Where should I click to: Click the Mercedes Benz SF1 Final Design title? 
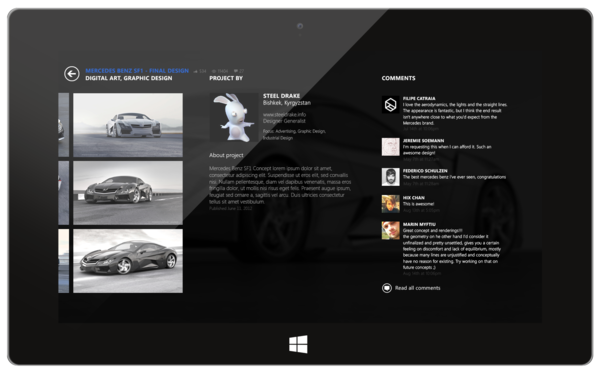tap(137, 71)
